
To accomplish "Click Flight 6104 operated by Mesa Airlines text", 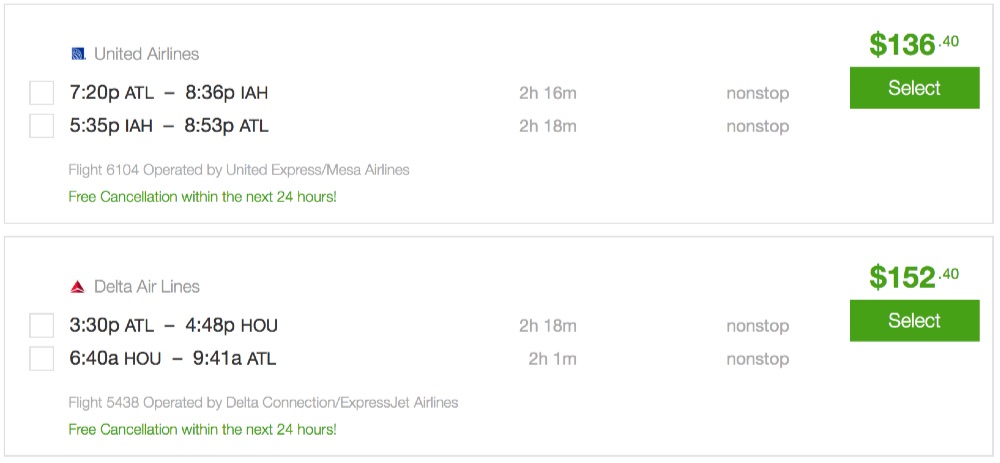I will pos(239,170).
